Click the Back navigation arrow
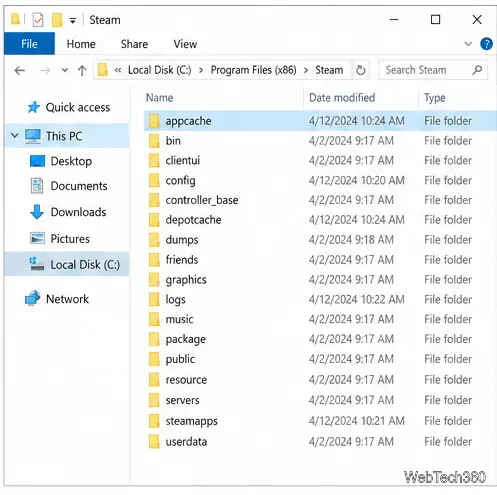The height and width of the screenshot is (495, 497). (20, 70)
